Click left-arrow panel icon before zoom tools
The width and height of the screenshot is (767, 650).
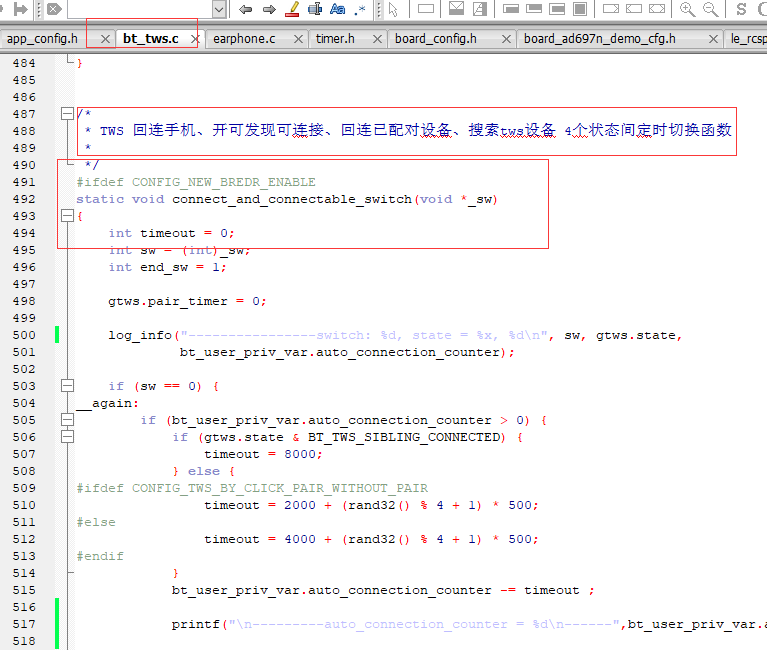click(633, 8)
